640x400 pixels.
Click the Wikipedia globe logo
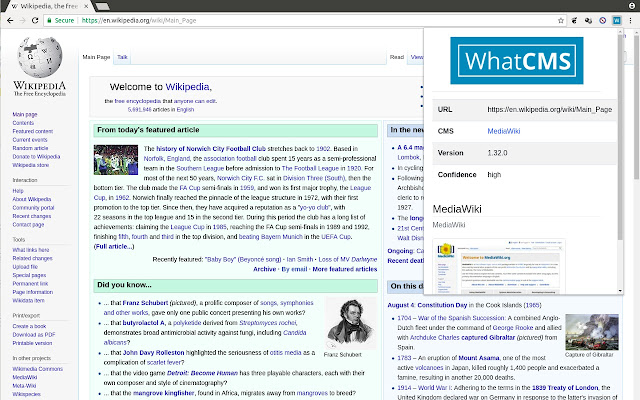point(40,57)
